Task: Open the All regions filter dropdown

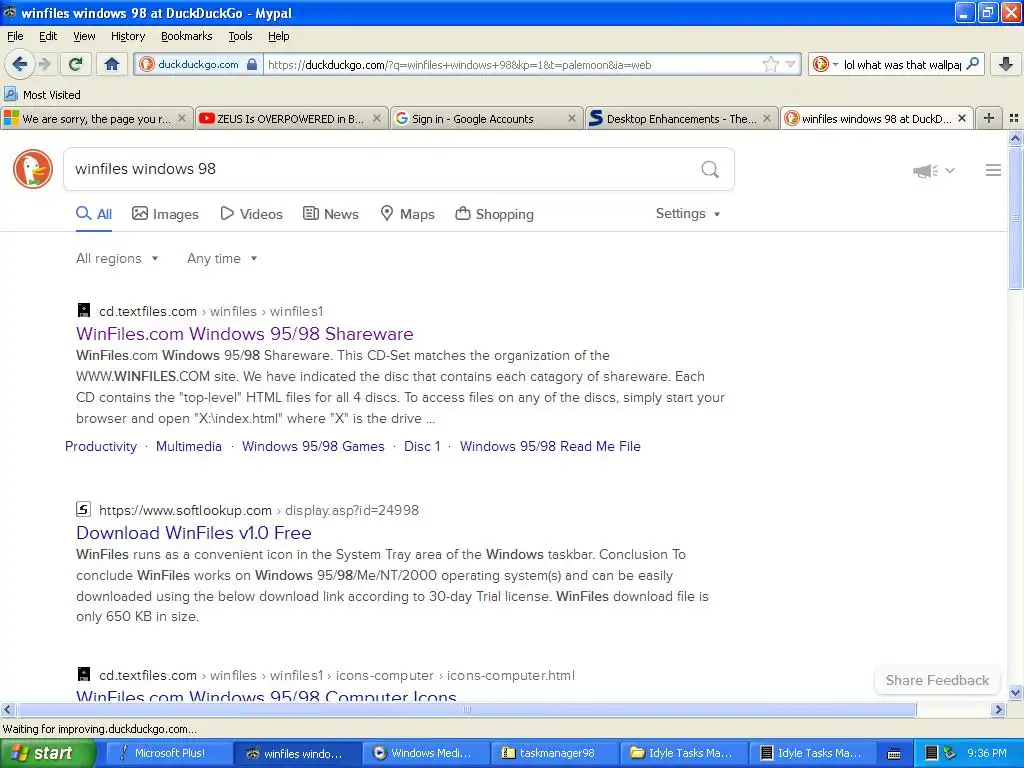Action: click(x=117, y=259)
